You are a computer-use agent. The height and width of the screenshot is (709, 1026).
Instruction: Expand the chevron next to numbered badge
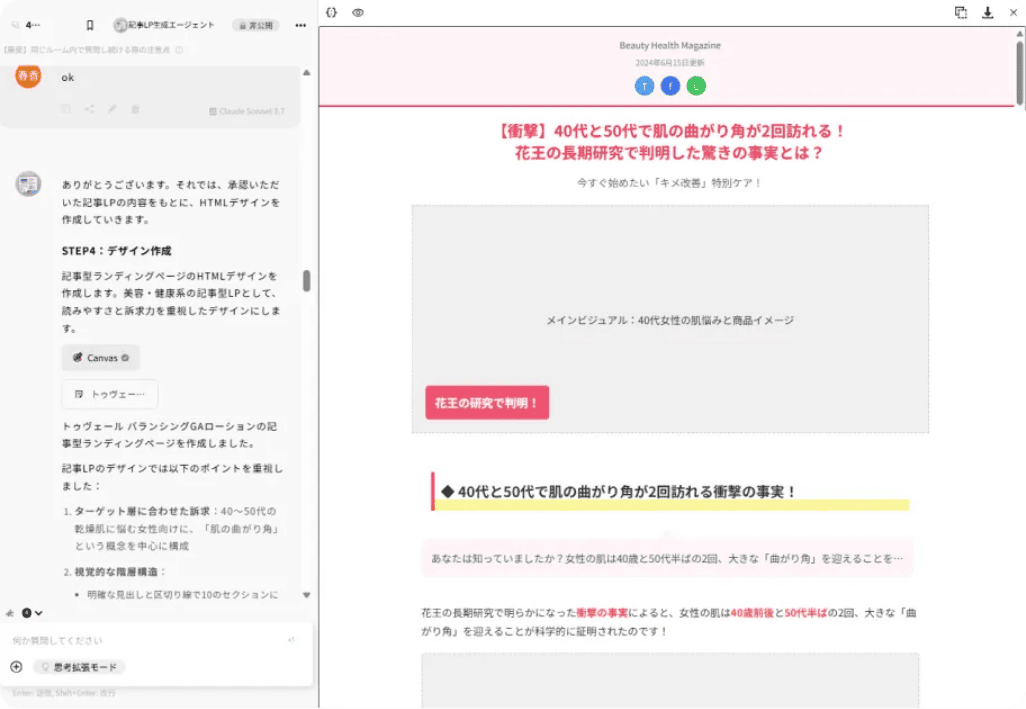tap(39, 613)
